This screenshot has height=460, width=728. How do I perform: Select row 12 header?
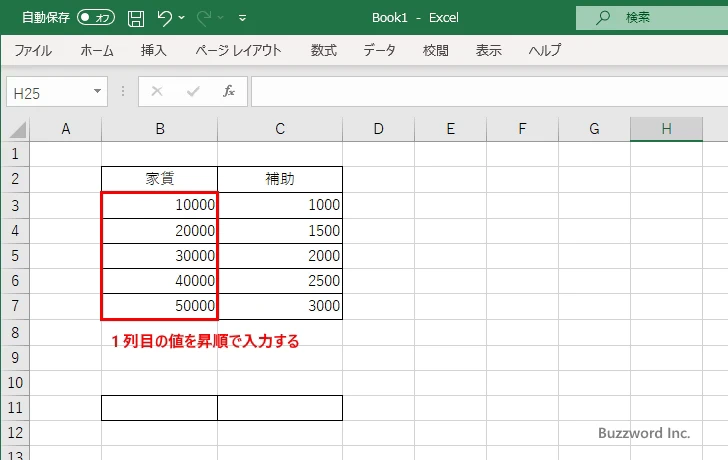[15, 433]
